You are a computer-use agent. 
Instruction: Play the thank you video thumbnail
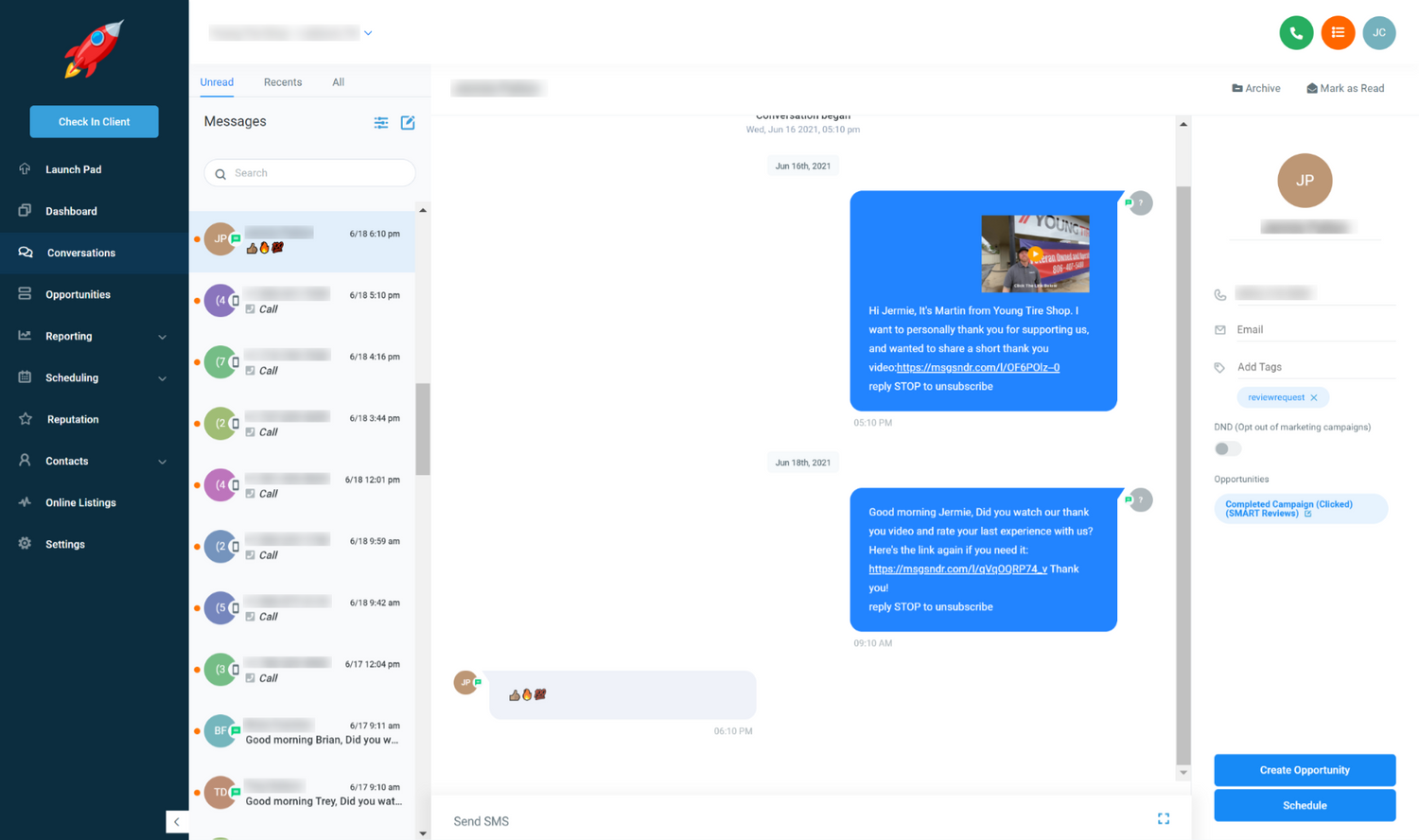click(x=1035, y=254)
